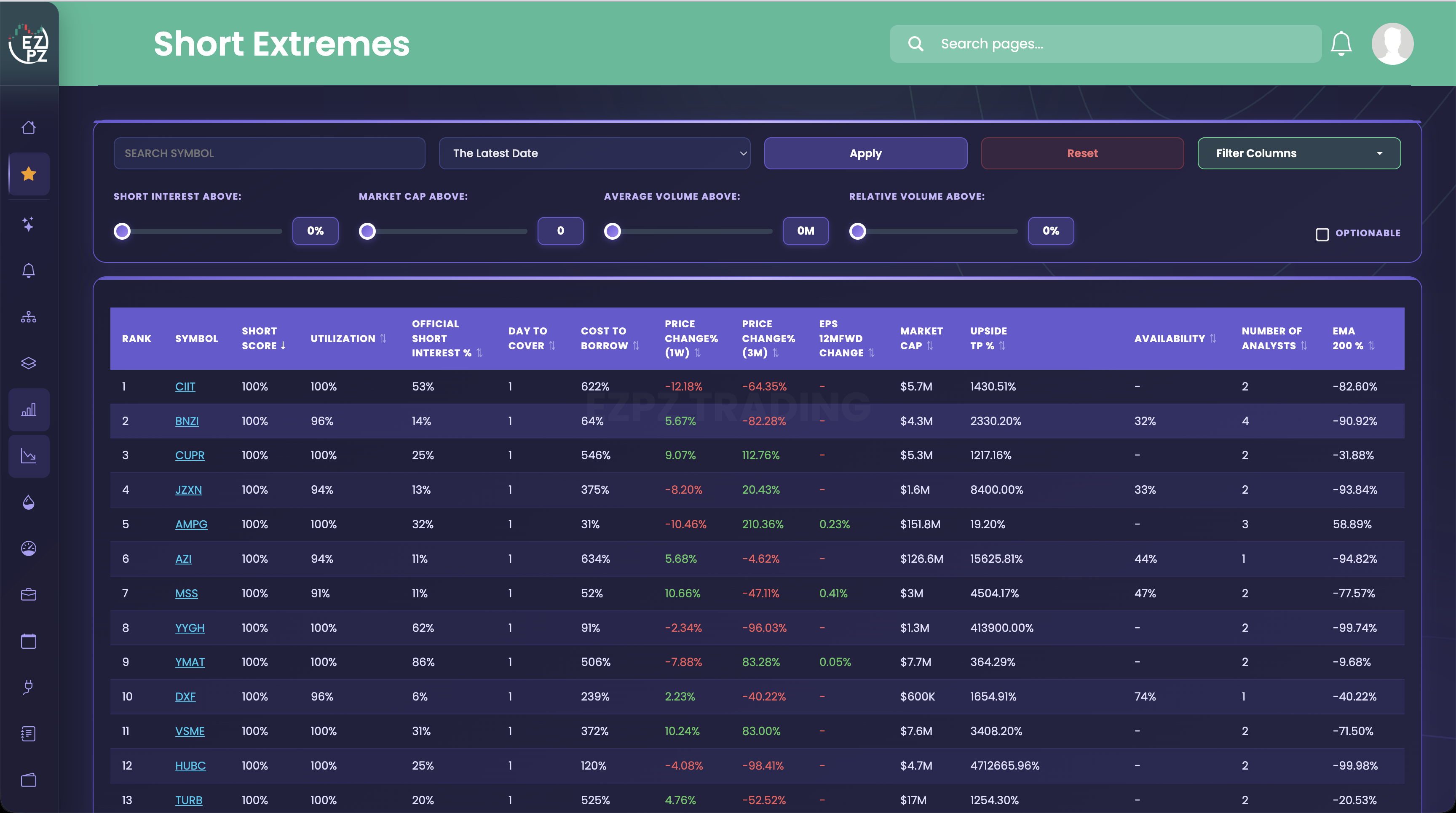Open the HUBC symbol link
Screen dimensions: 1456x813
click(190, 765)
